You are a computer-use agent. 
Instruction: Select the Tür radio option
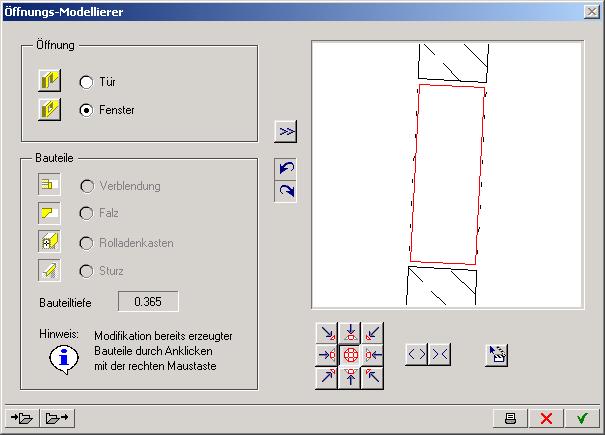pyautogui.click(x=86, y=82)
